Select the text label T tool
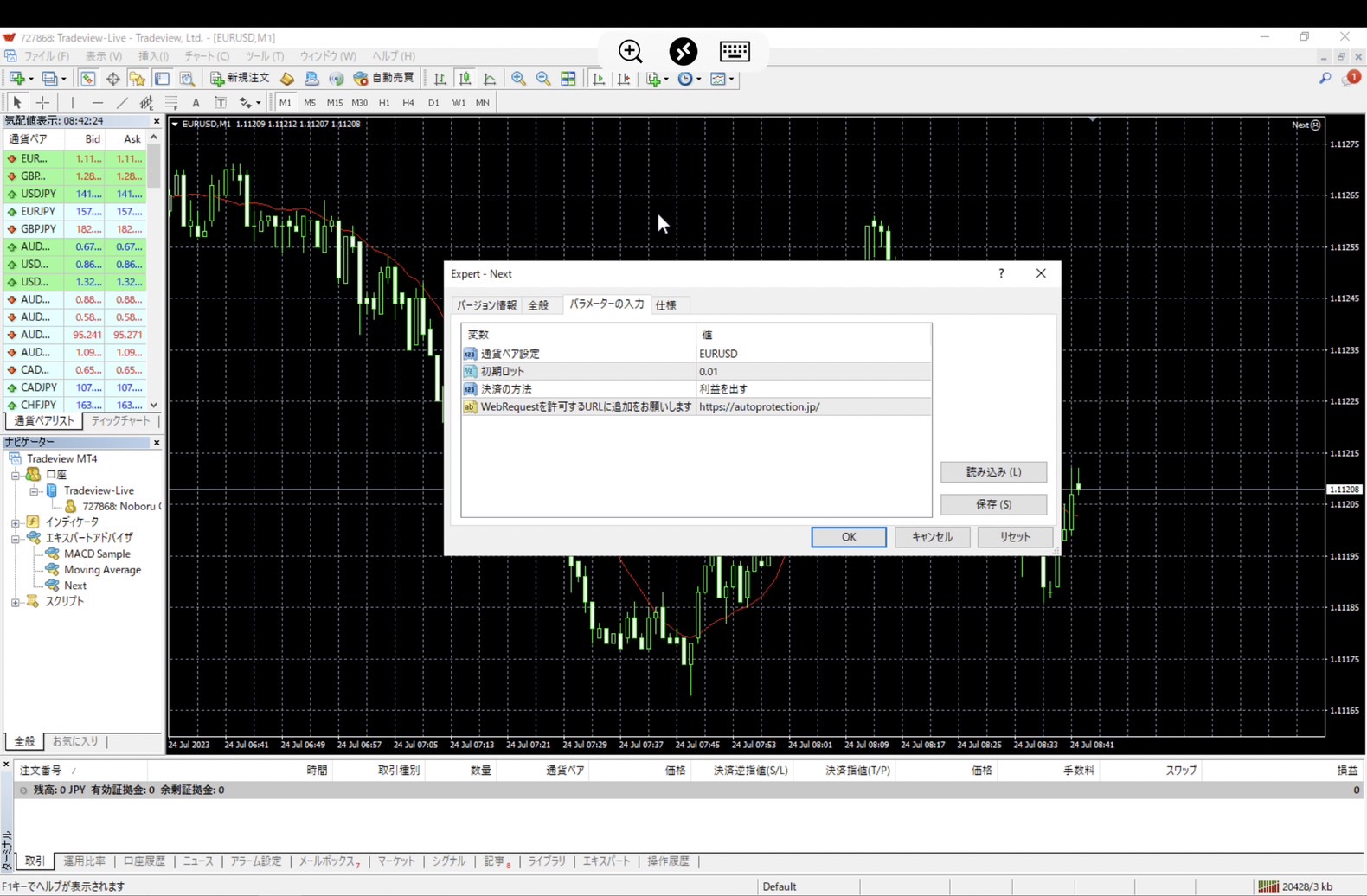Viewport: 1367px width, 896px height. (x=221, y=102)
